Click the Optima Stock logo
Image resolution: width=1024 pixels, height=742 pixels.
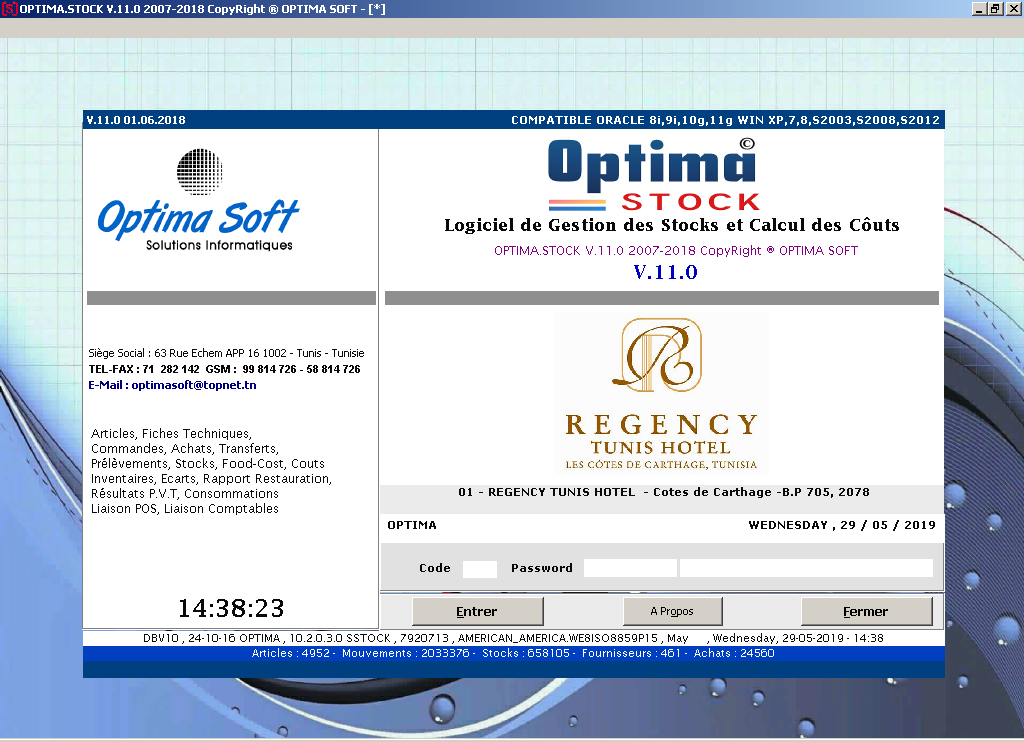click(x=653, y=175)
